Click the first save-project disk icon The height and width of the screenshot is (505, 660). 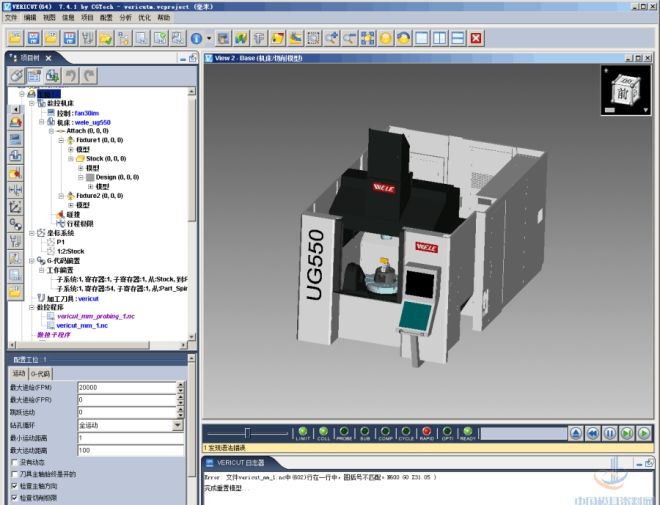[33, 38]
